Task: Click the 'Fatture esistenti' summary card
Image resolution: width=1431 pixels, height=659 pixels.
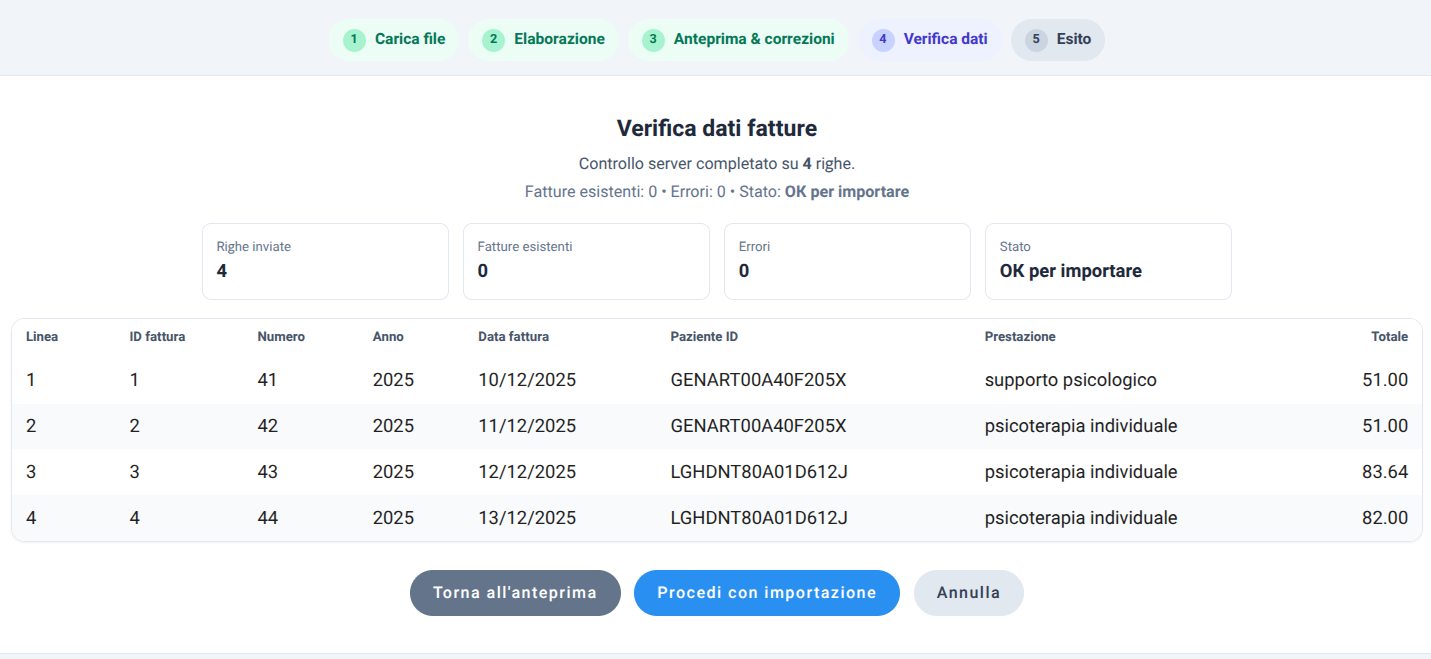Action: pos(586,261)
